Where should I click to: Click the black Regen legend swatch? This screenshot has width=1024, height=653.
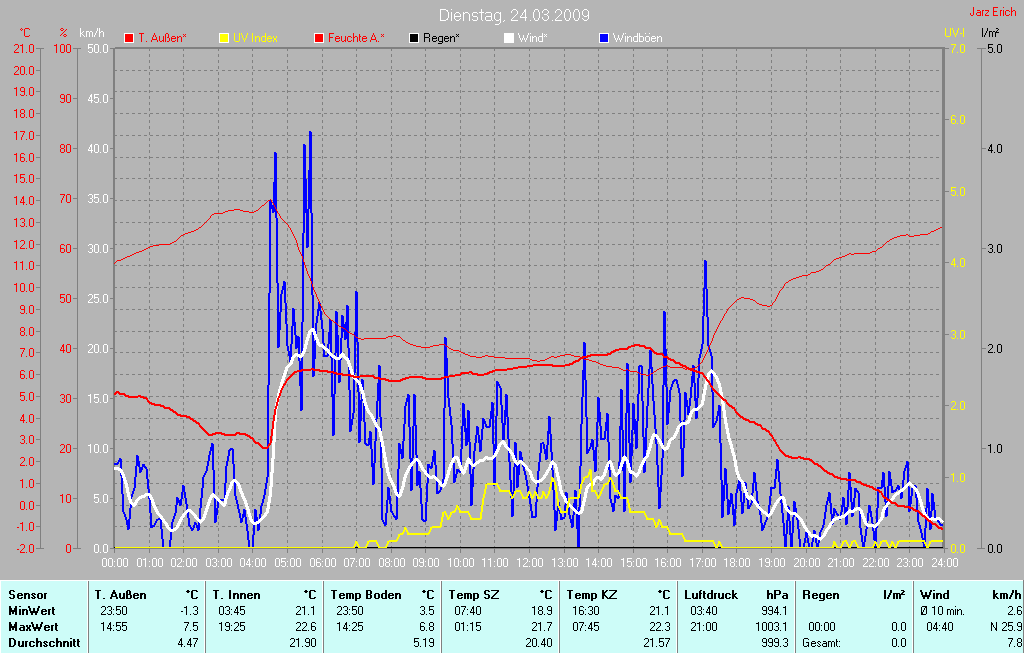[x=413, y=39]
